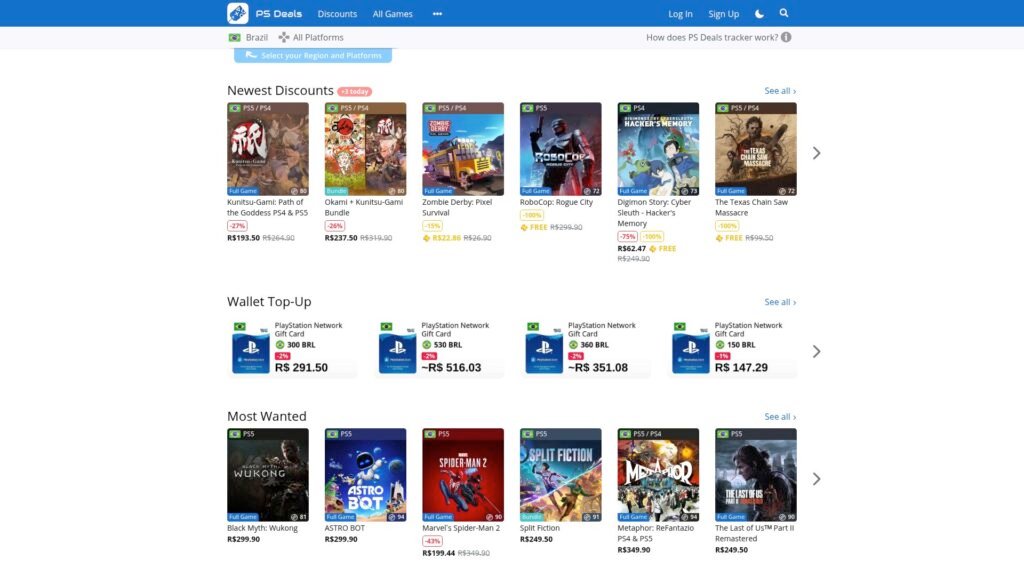Click the Most Wanted section heading

(266, 417)
